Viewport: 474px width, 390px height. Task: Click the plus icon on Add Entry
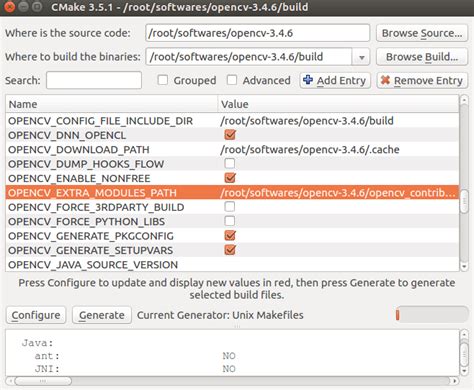(x=308, y=80)
